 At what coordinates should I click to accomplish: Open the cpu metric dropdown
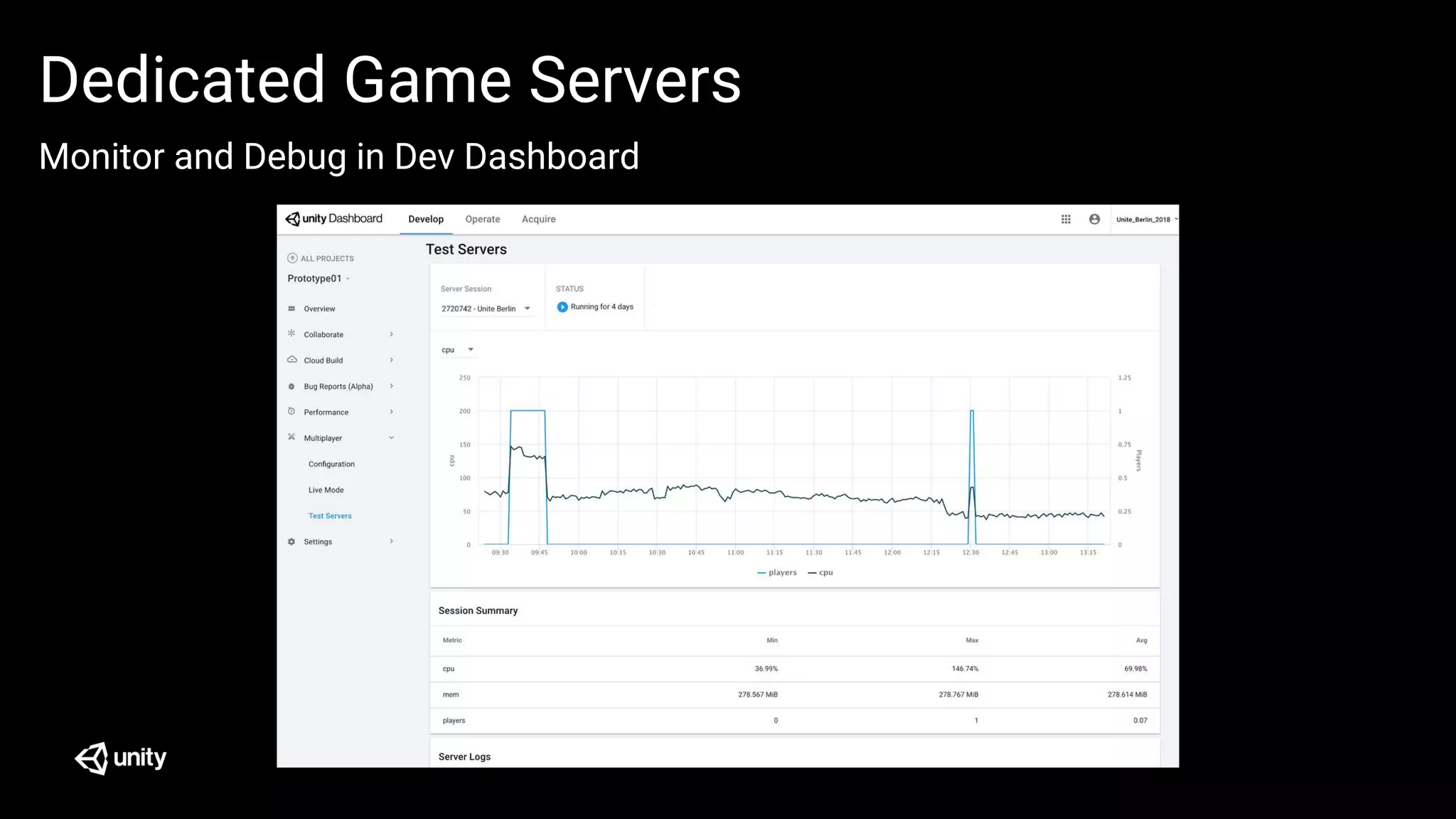457,350
